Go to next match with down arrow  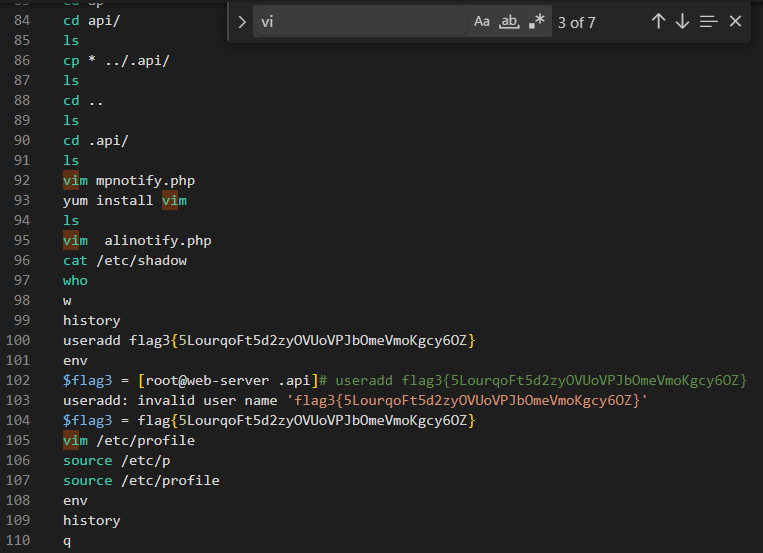pos(682,21)
